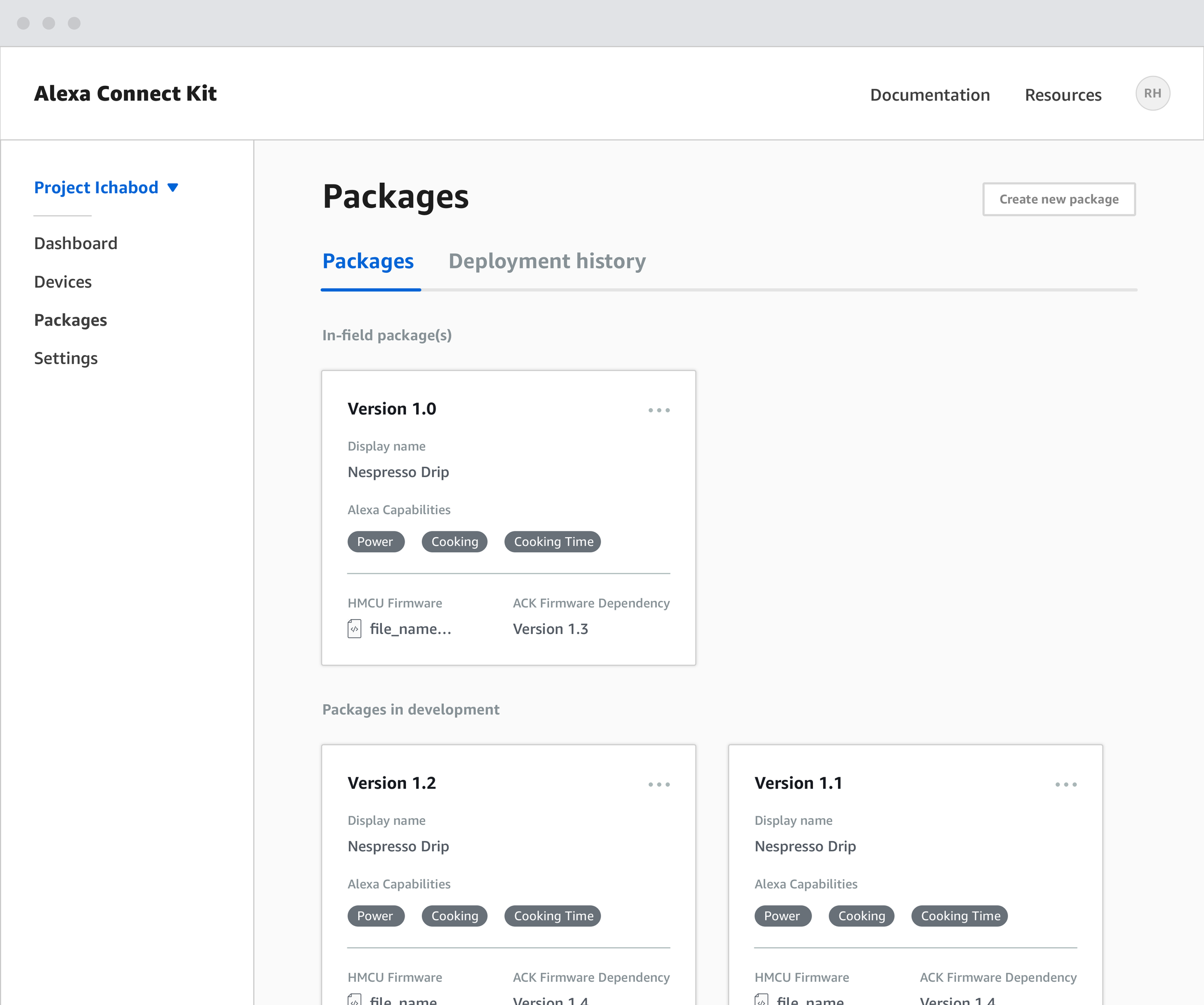Screen dimensions: 1204x1005
Task: Select the Packages tab
Action: 367,261
